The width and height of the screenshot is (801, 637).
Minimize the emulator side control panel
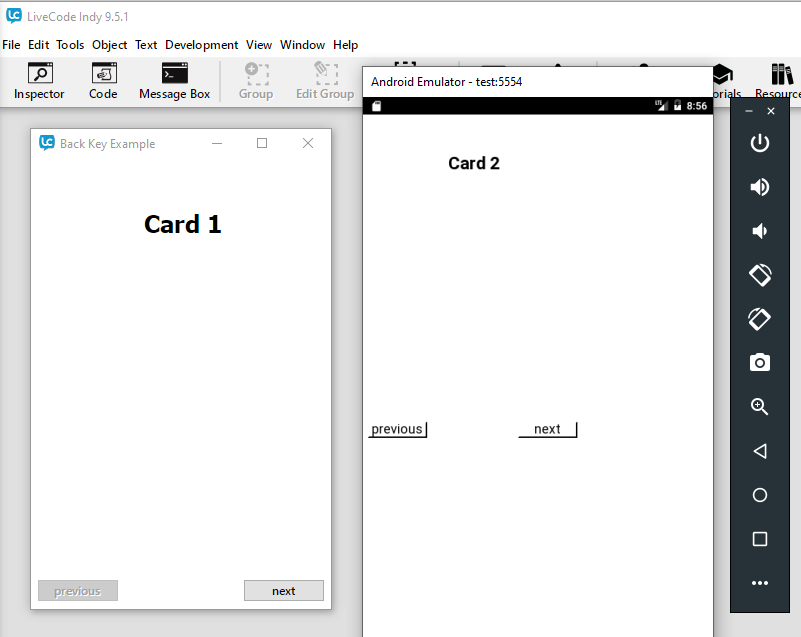point(749,111)
